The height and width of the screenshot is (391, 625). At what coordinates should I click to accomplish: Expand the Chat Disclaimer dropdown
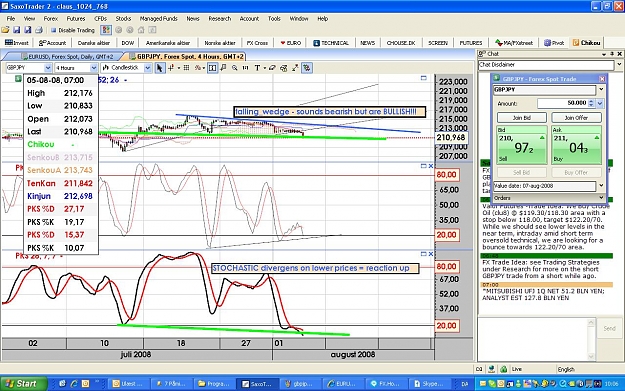619,65
